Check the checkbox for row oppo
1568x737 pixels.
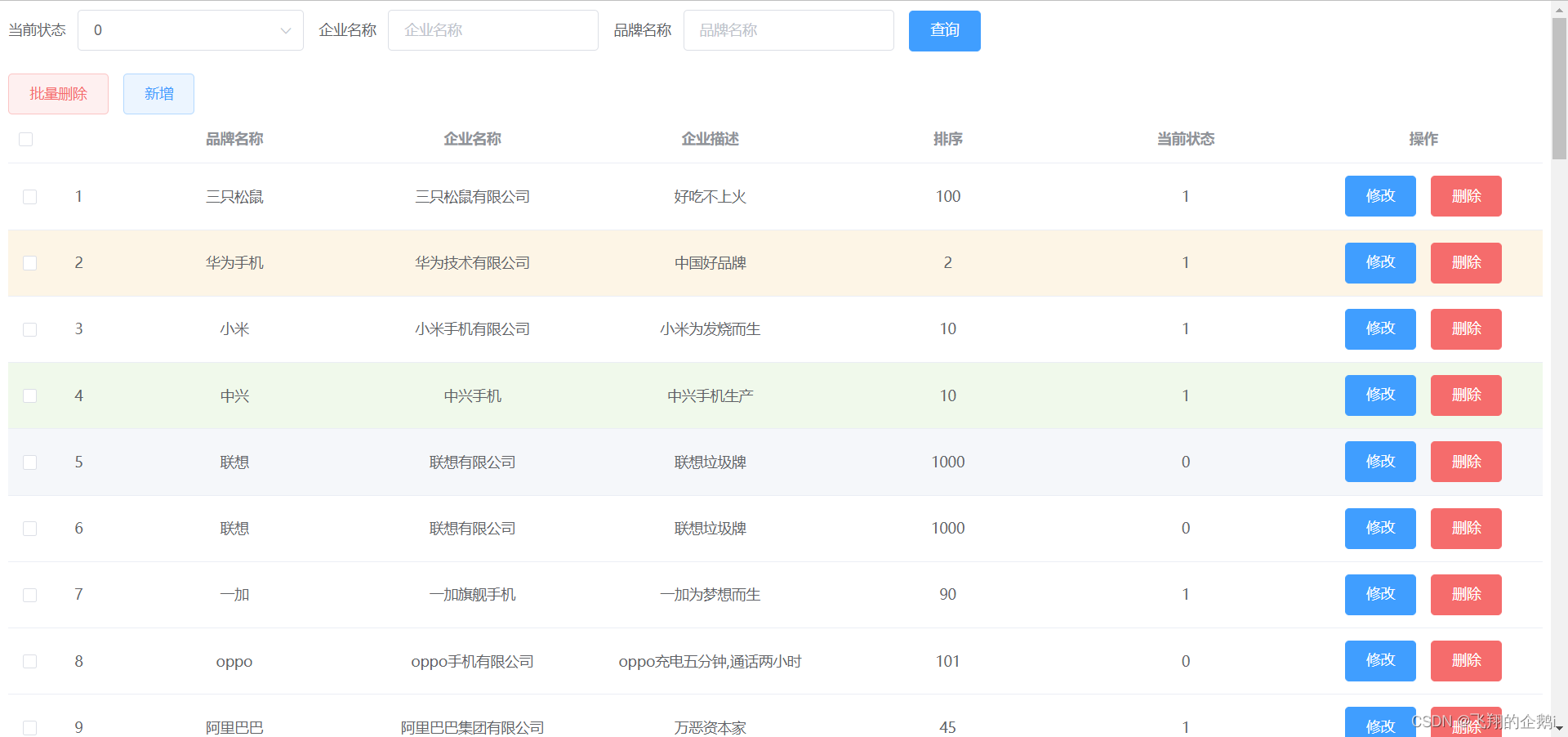click(x=30, y=661)
